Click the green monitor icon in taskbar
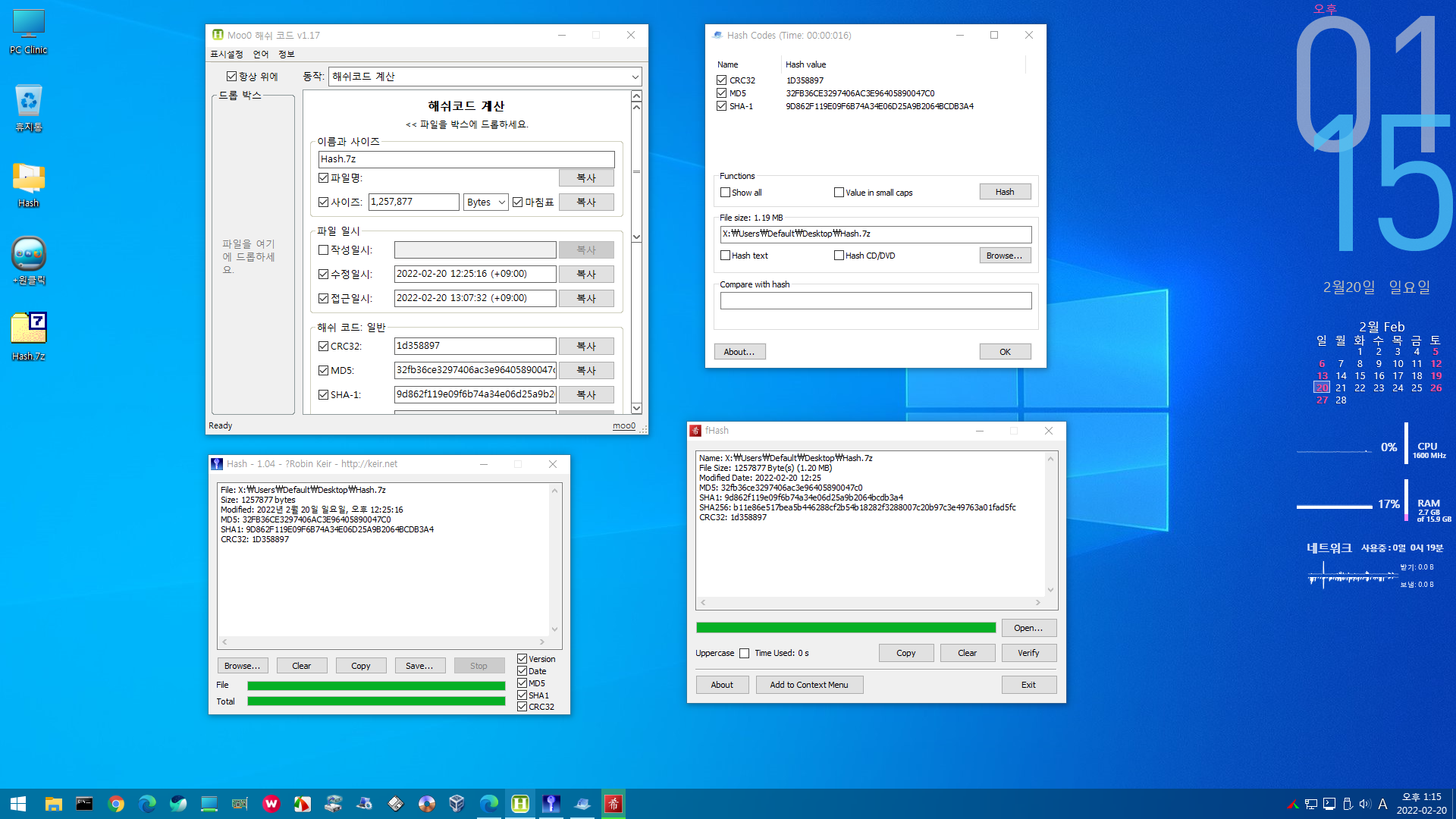1456x819 pixels. coord(209,804)
